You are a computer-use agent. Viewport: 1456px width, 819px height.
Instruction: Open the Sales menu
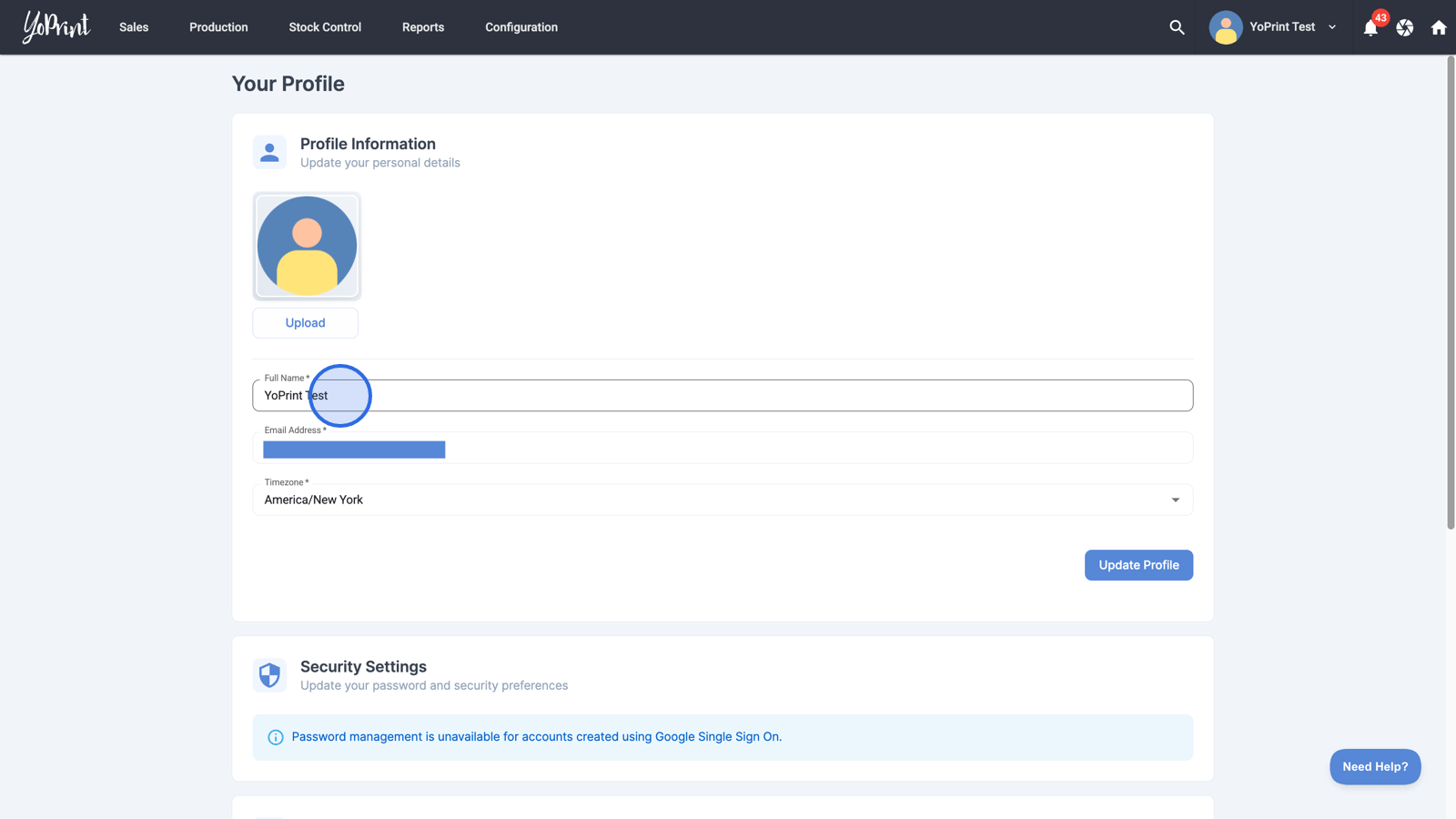[x=134, y=27]
